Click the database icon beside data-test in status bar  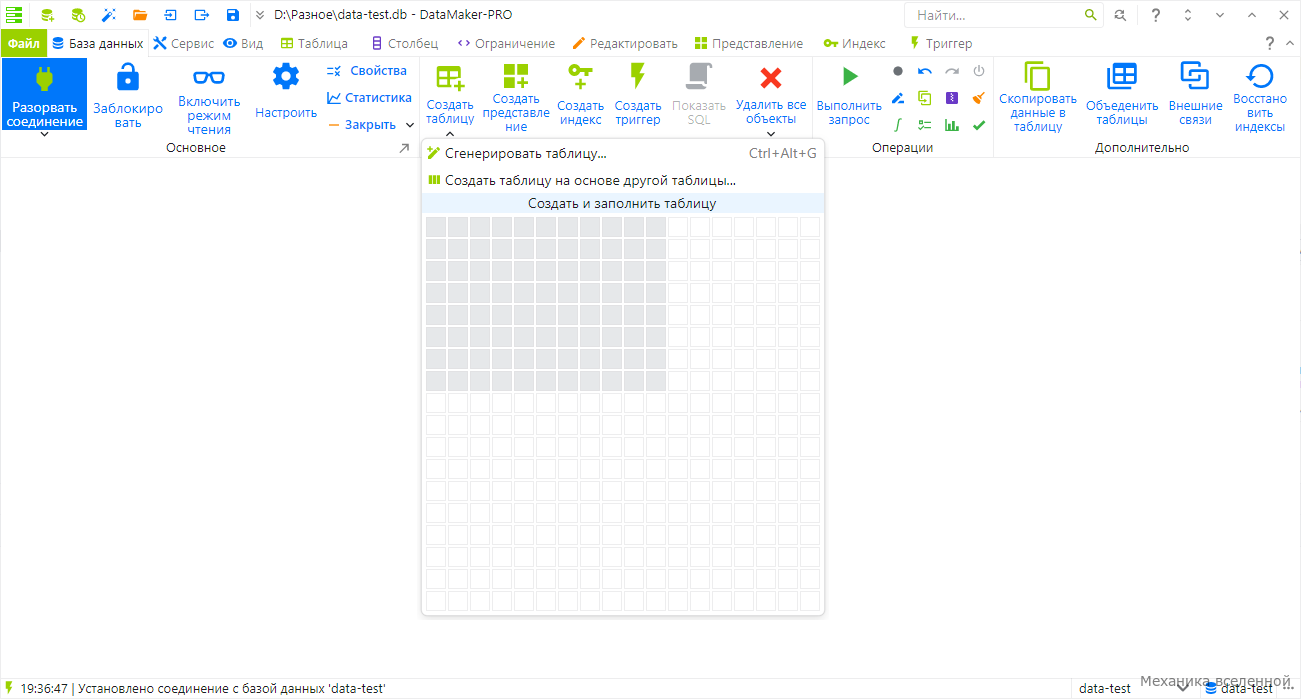pyautogui.click(x=1211, y=688)
